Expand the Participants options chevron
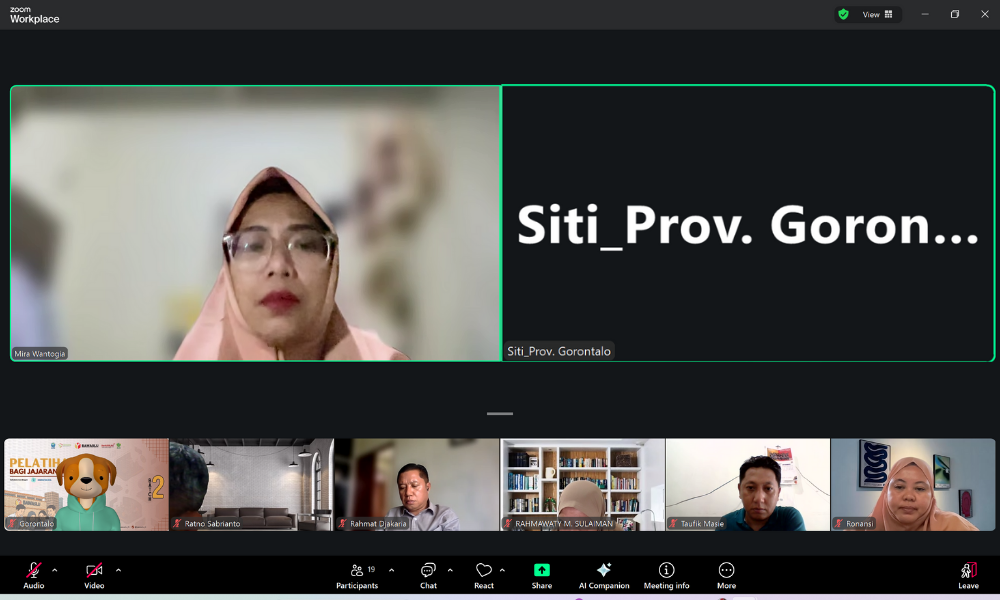Image resolution: width=1000 pixels, height=600 pixels. pos(391,570)
